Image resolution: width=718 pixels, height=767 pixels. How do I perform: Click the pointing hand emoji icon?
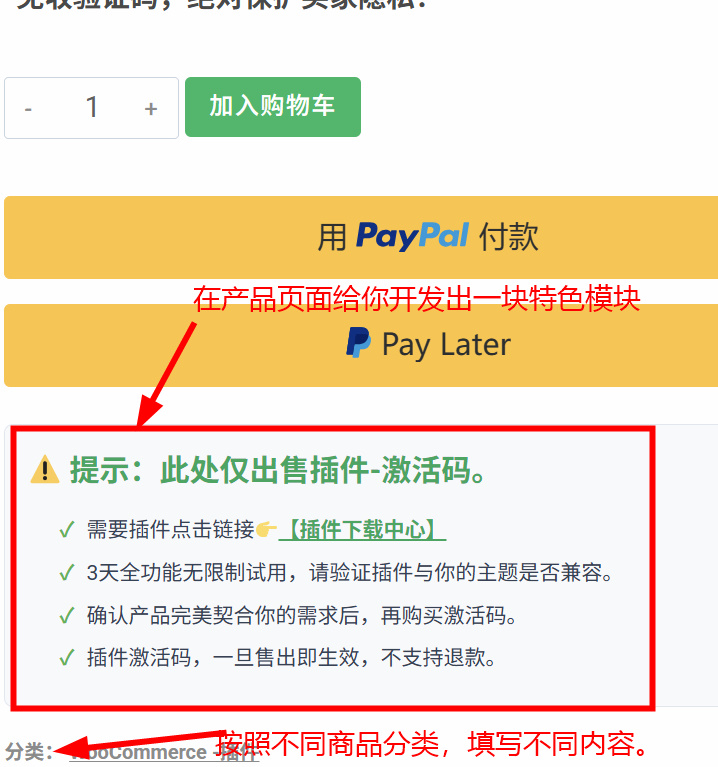(266, 529)
